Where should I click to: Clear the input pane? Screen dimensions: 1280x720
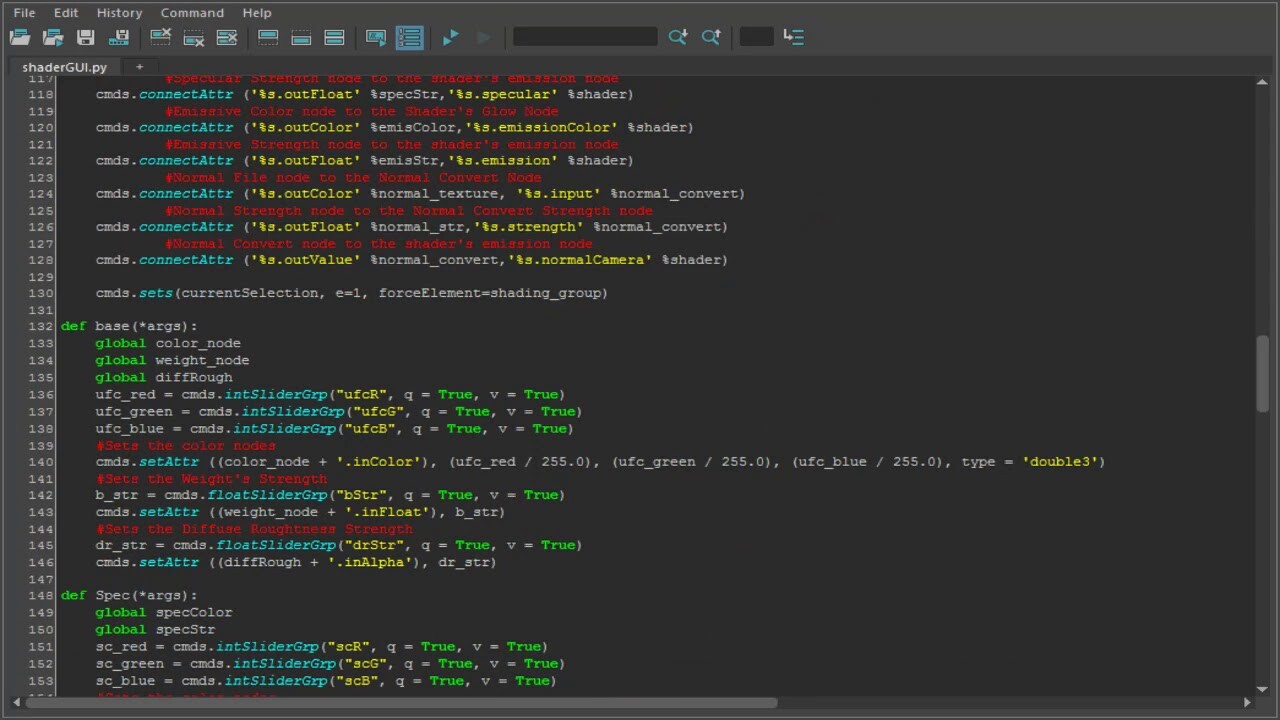pyautogui.click(x=194, y=37)
